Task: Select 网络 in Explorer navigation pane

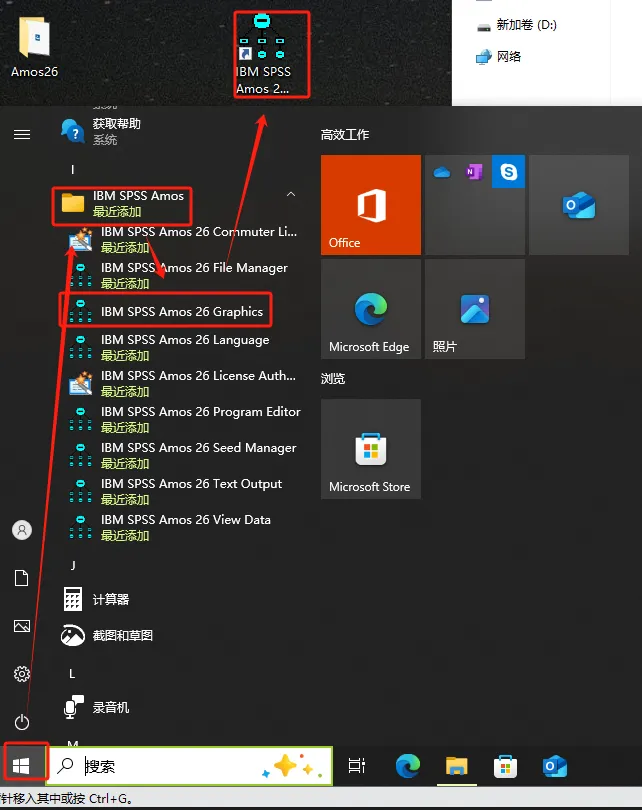Action: (x=498, y=56)
